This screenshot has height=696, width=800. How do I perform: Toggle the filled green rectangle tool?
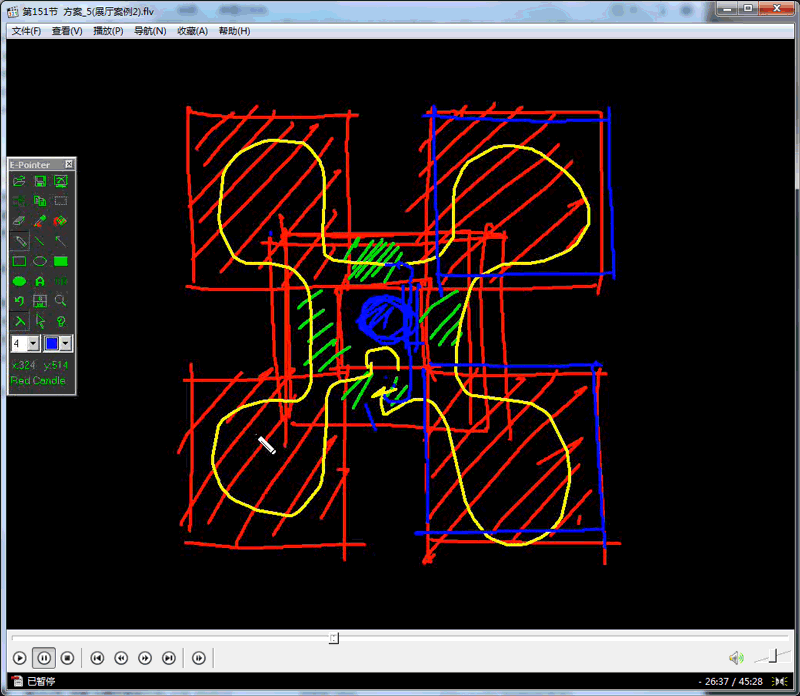61,261
